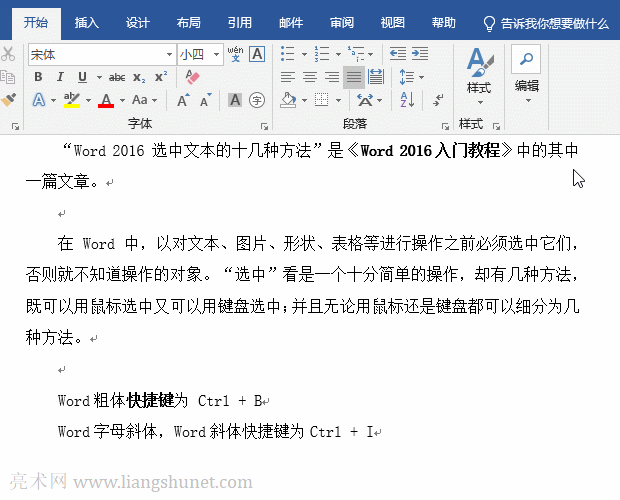
Task: Decrease font size with shrink icon
Action: point(205,100)
